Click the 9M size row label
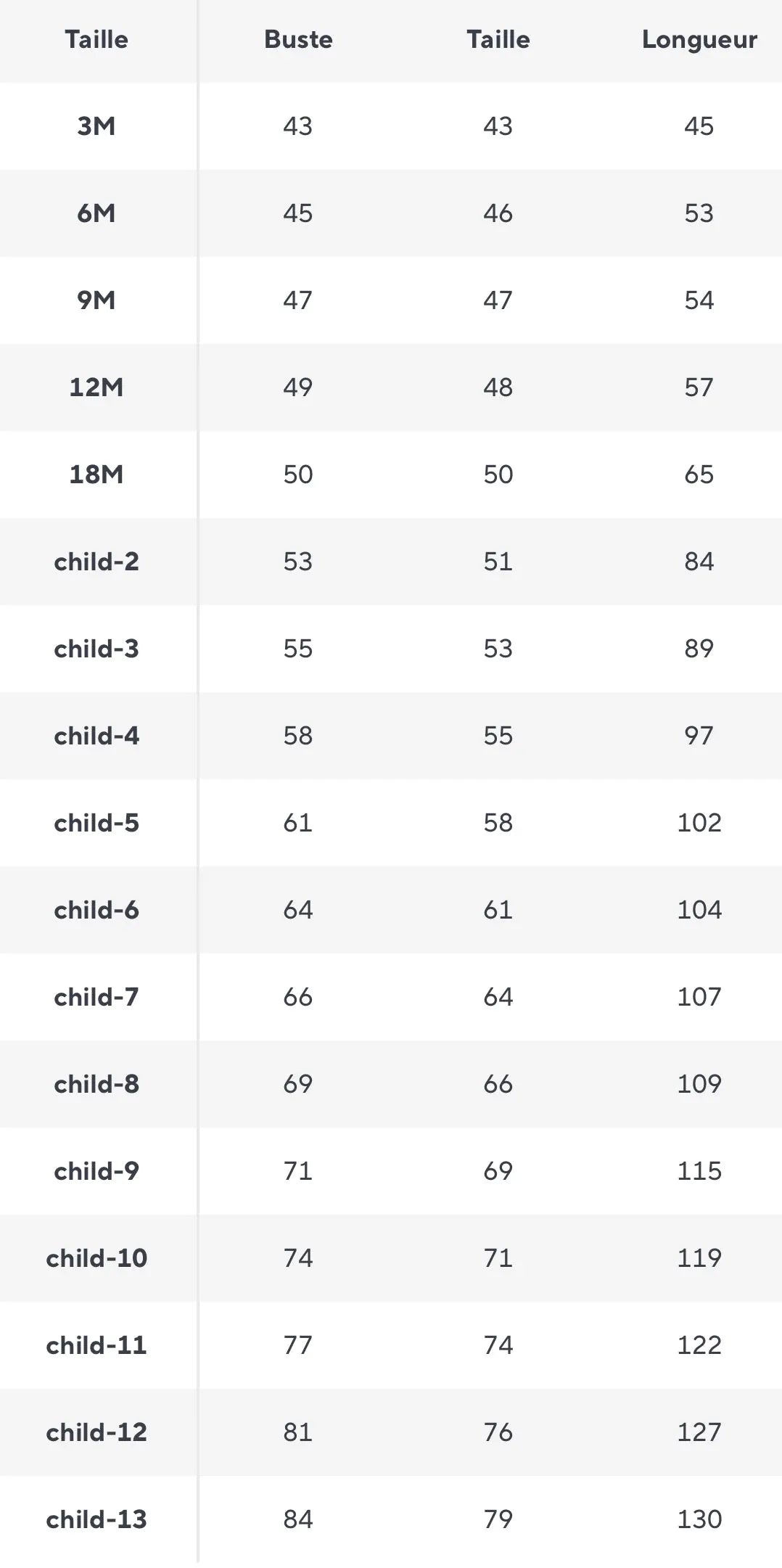This screenshot has height=1568, width=782. (x=96, y=300)
